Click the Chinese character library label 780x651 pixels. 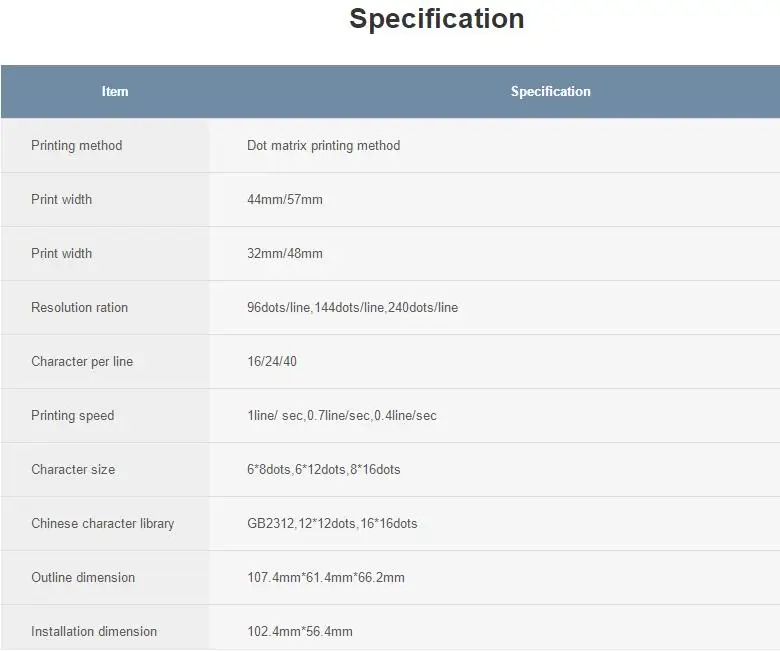[102, 524]
